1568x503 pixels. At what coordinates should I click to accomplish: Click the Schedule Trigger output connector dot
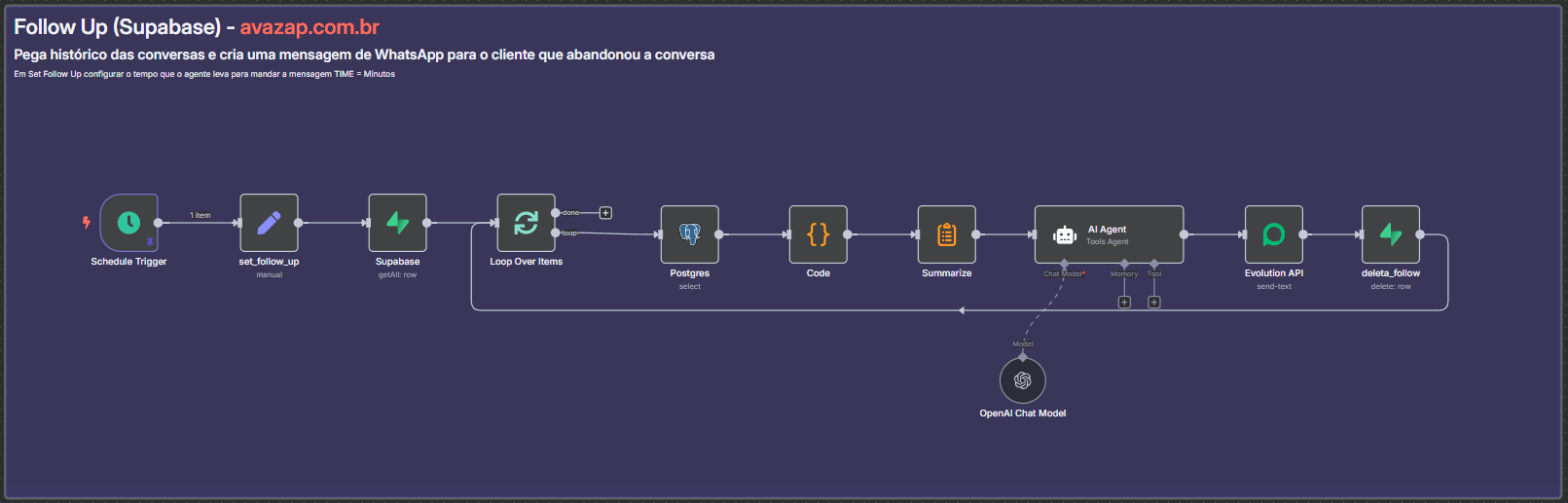coord(158,223)
